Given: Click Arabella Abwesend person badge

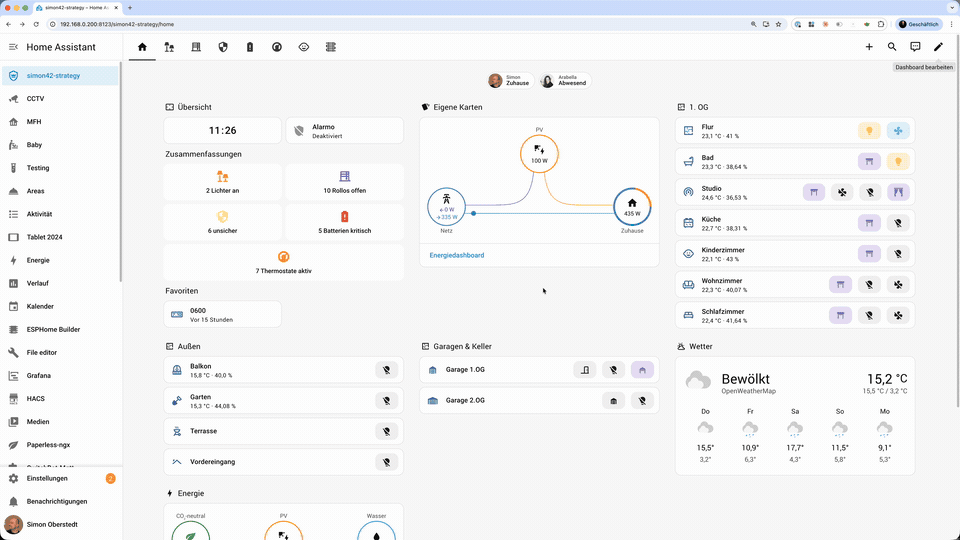Looking at the screenshot, I should (565, 81).
